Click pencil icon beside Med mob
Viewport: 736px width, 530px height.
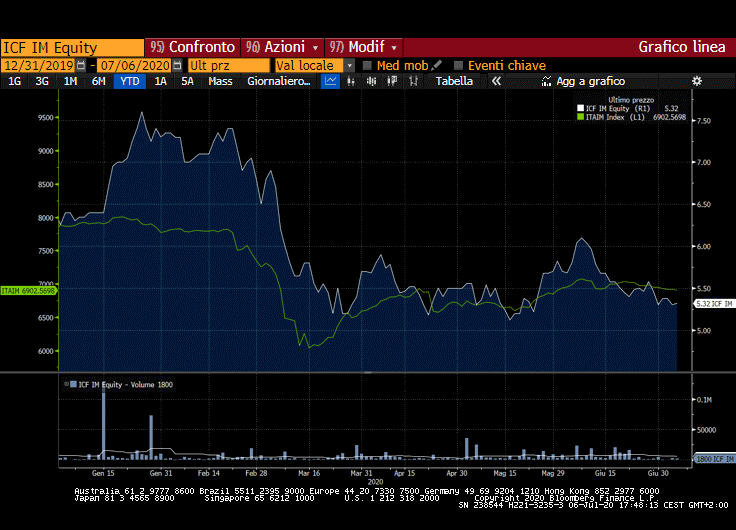(437, 65)
